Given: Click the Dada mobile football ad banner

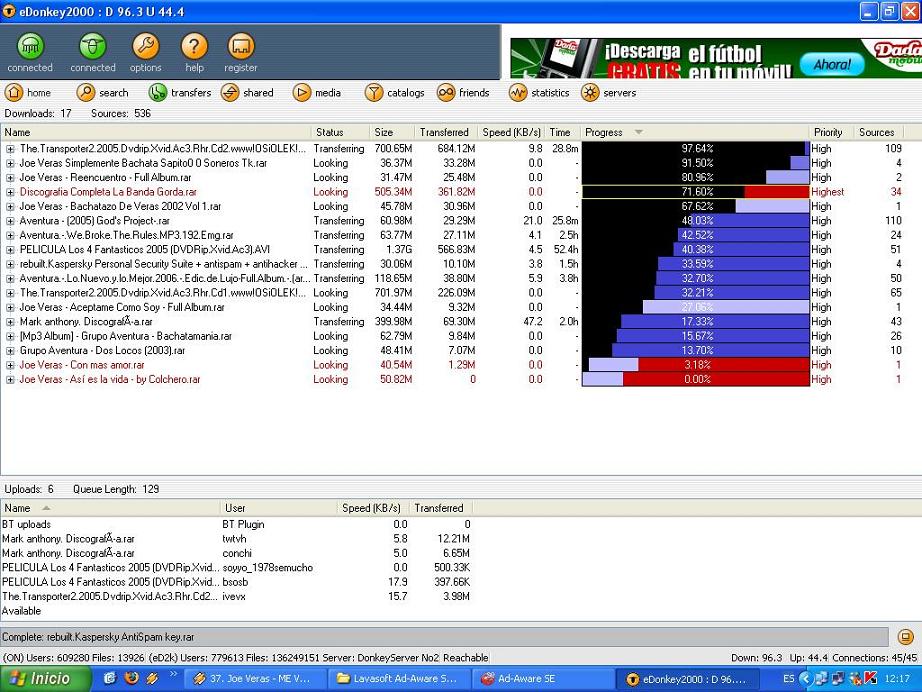Looking at the screenshot, I should pos(716,58).
